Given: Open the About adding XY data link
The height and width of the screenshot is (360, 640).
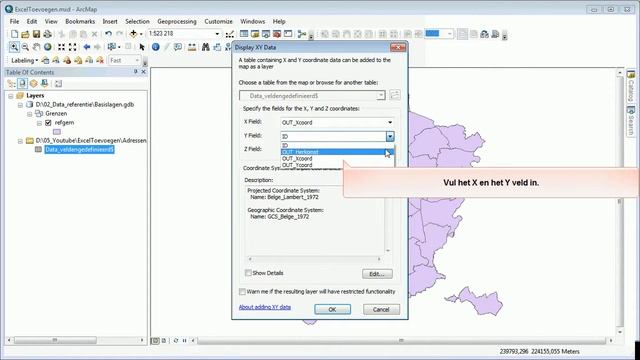Looking at the screenshot, I should click(x=264, y=307).
